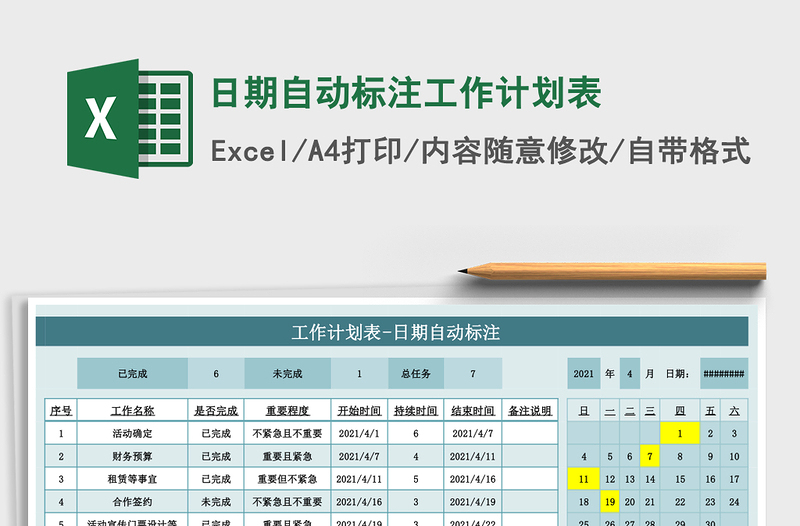The image size is (800, 526).
Task: Click the 序号 column header
Action: [x=60, y=411]
